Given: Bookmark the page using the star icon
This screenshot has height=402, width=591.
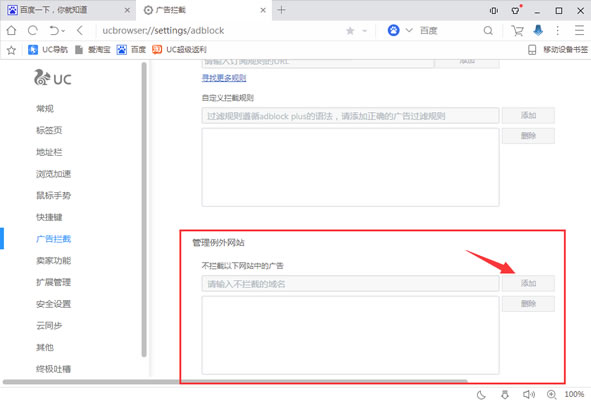Looking at the screenshot, I should [350, 31].
